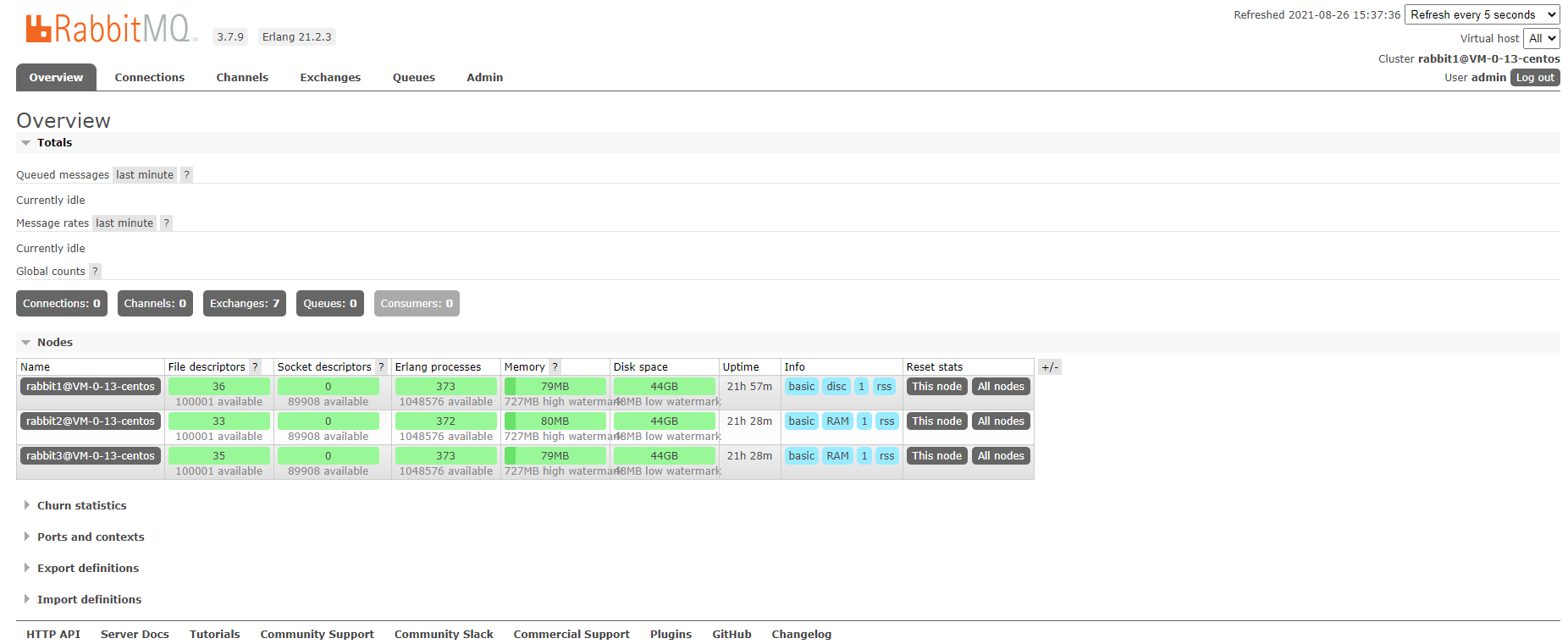Show Socket descriptors help tooltip

click(x=381, y=367)
